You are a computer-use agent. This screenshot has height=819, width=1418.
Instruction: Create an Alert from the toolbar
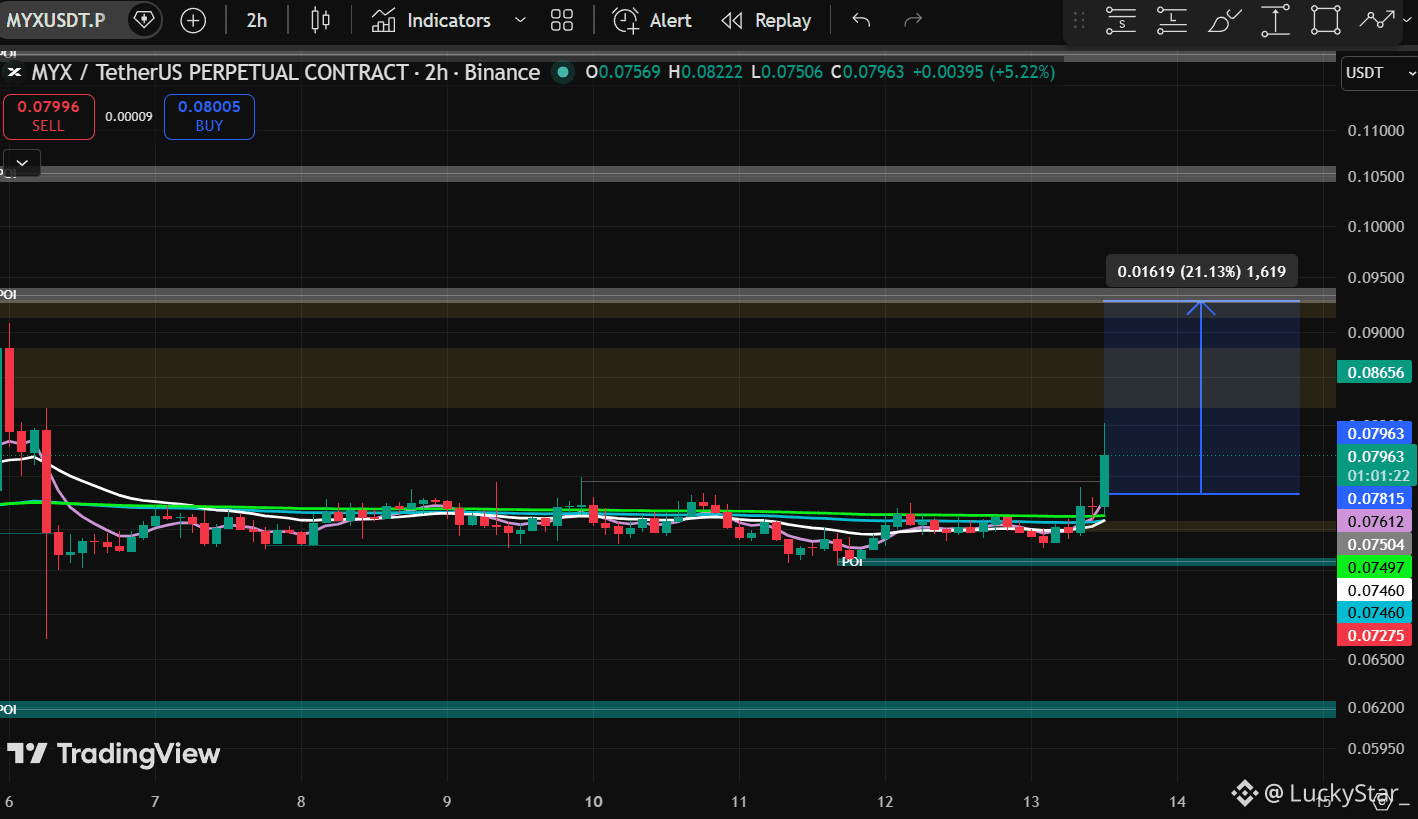click(652, 20)
